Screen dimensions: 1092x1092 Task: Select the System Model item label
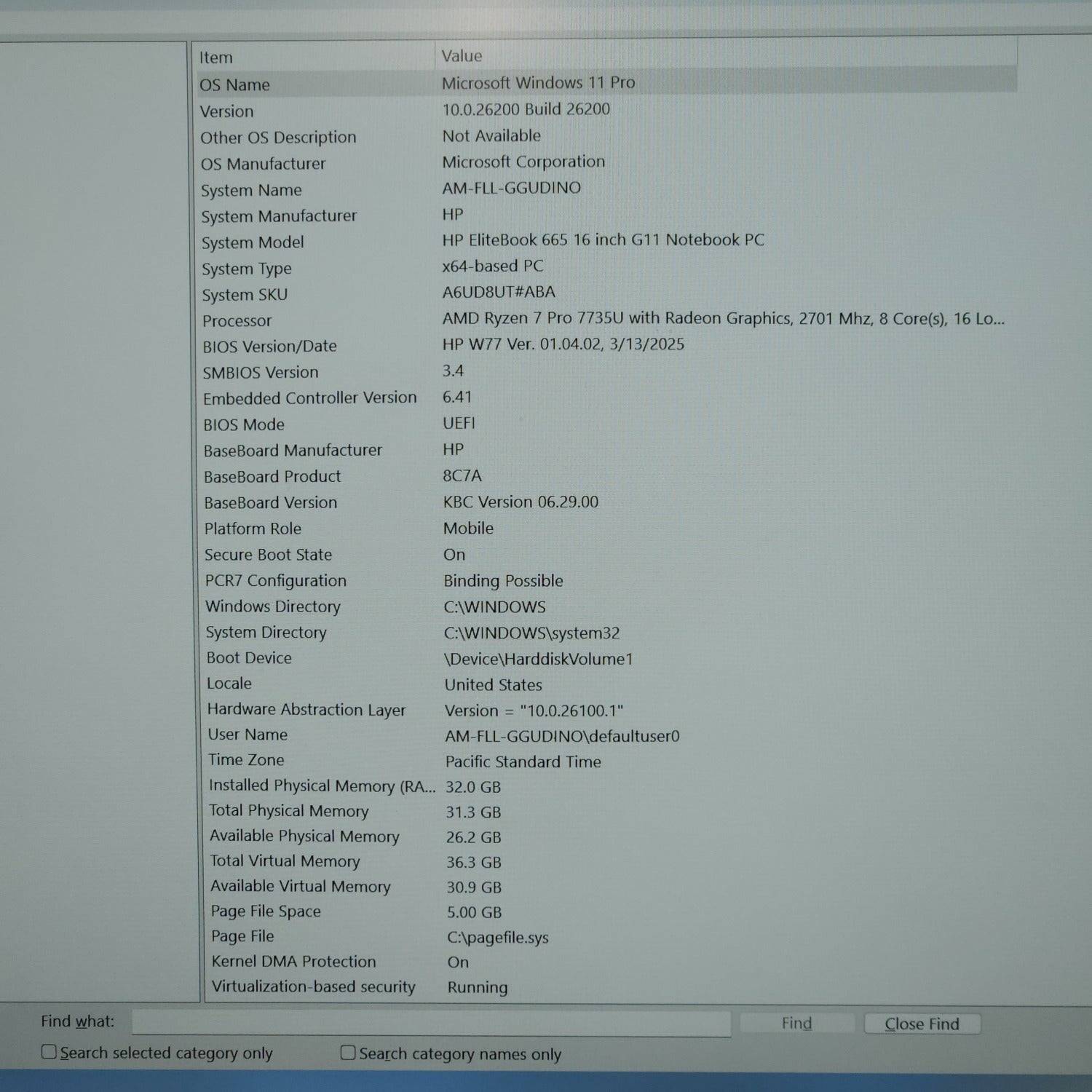253,243
